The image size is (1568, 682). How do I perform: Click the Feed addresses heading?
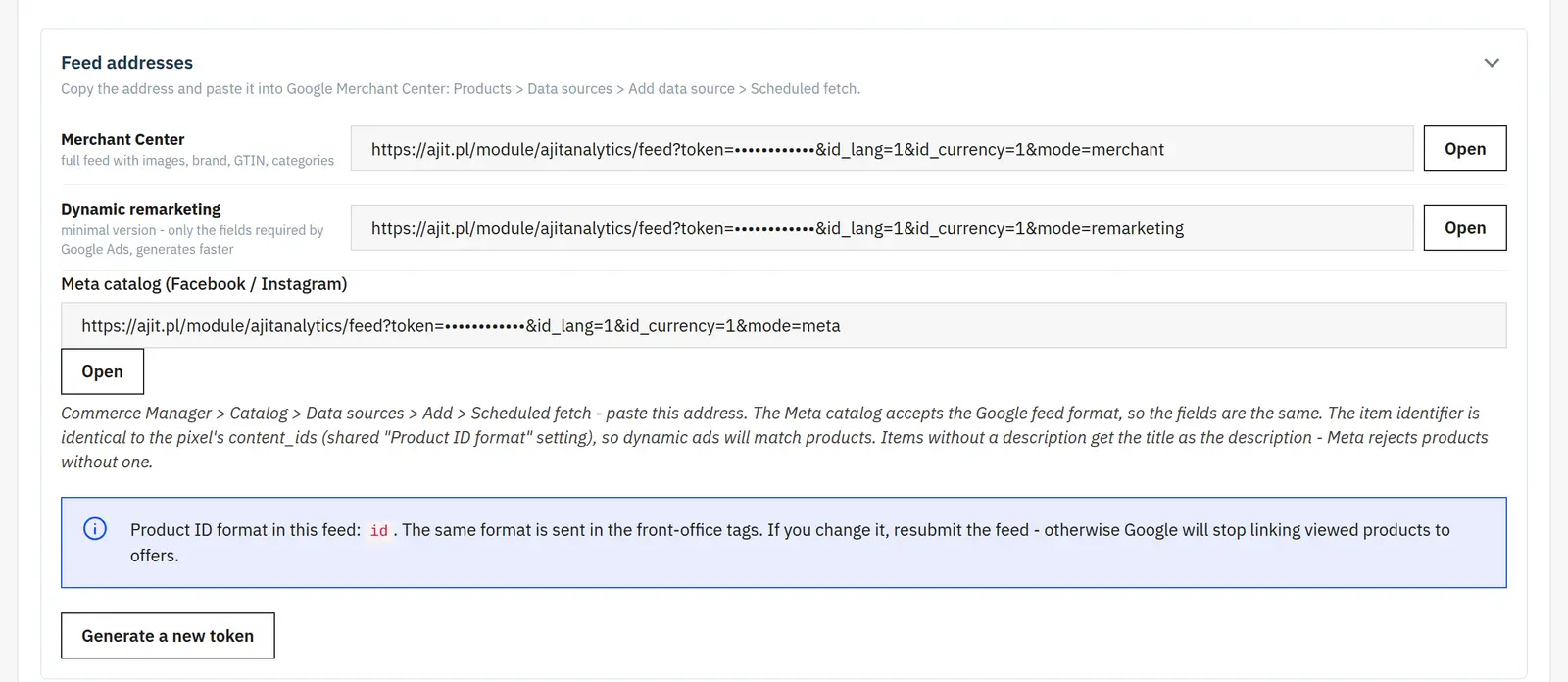pos(127,63)
